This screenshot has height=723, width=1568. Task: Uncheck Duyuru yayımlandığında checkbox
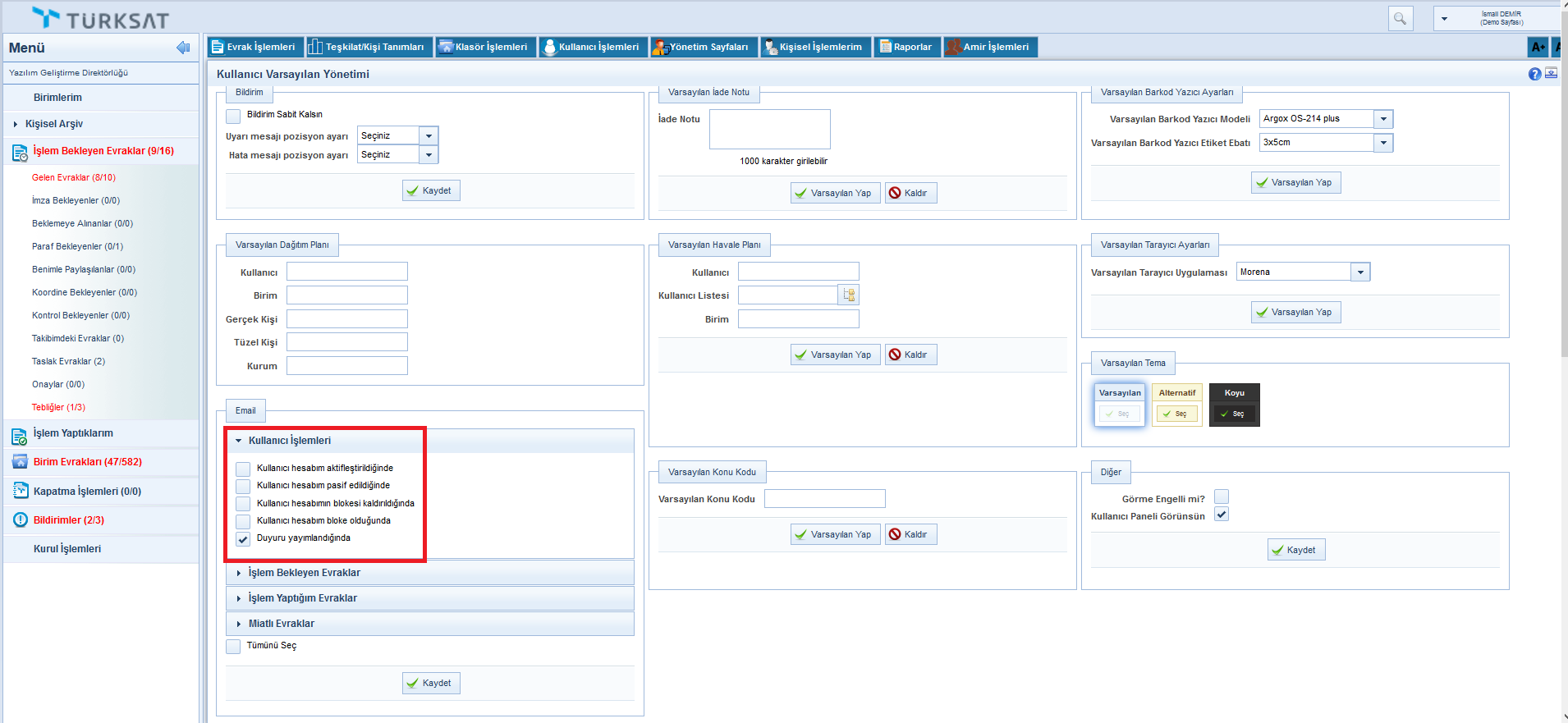(243, 539)
